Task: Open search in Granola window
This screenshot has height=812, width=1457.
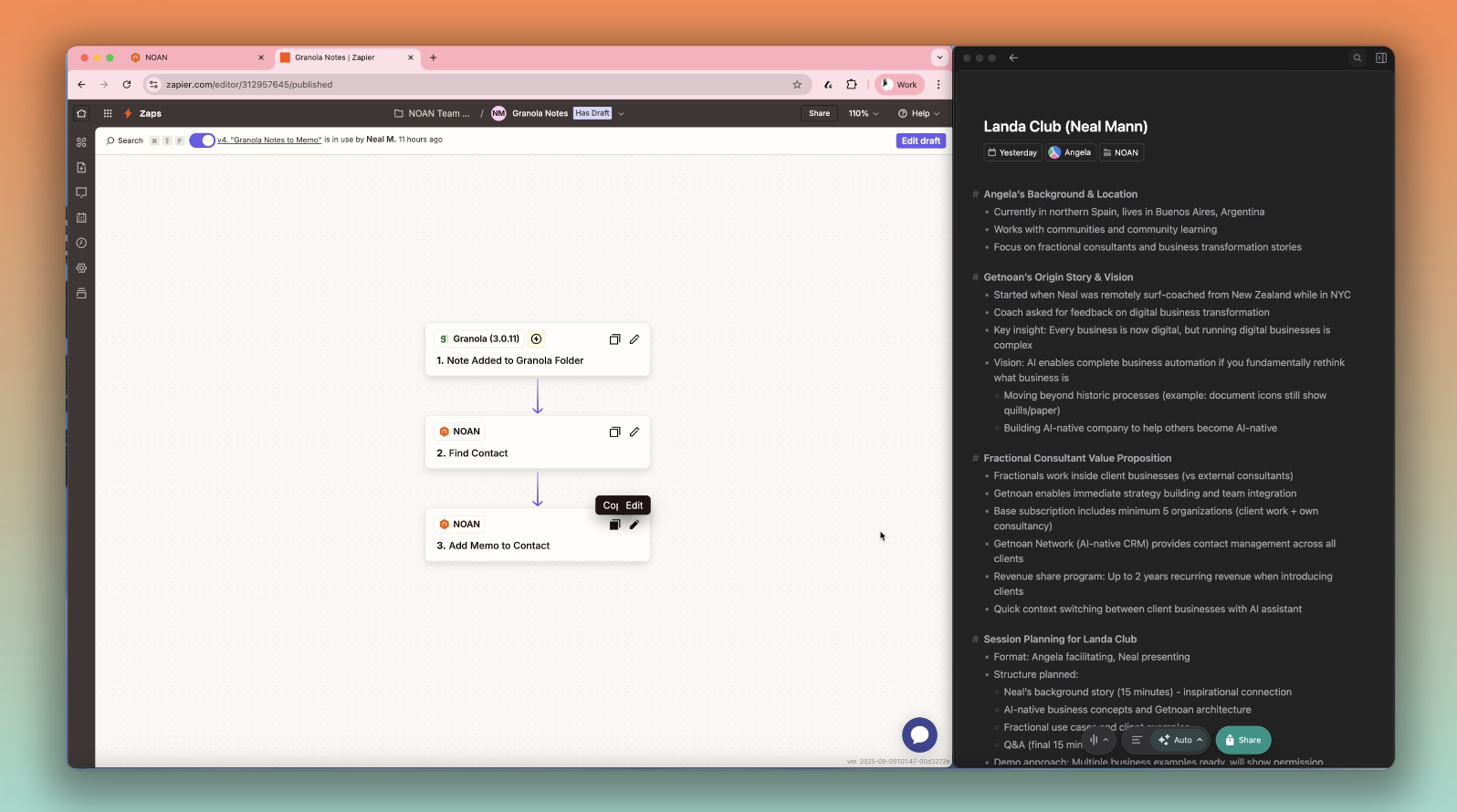Action: 1357,57
